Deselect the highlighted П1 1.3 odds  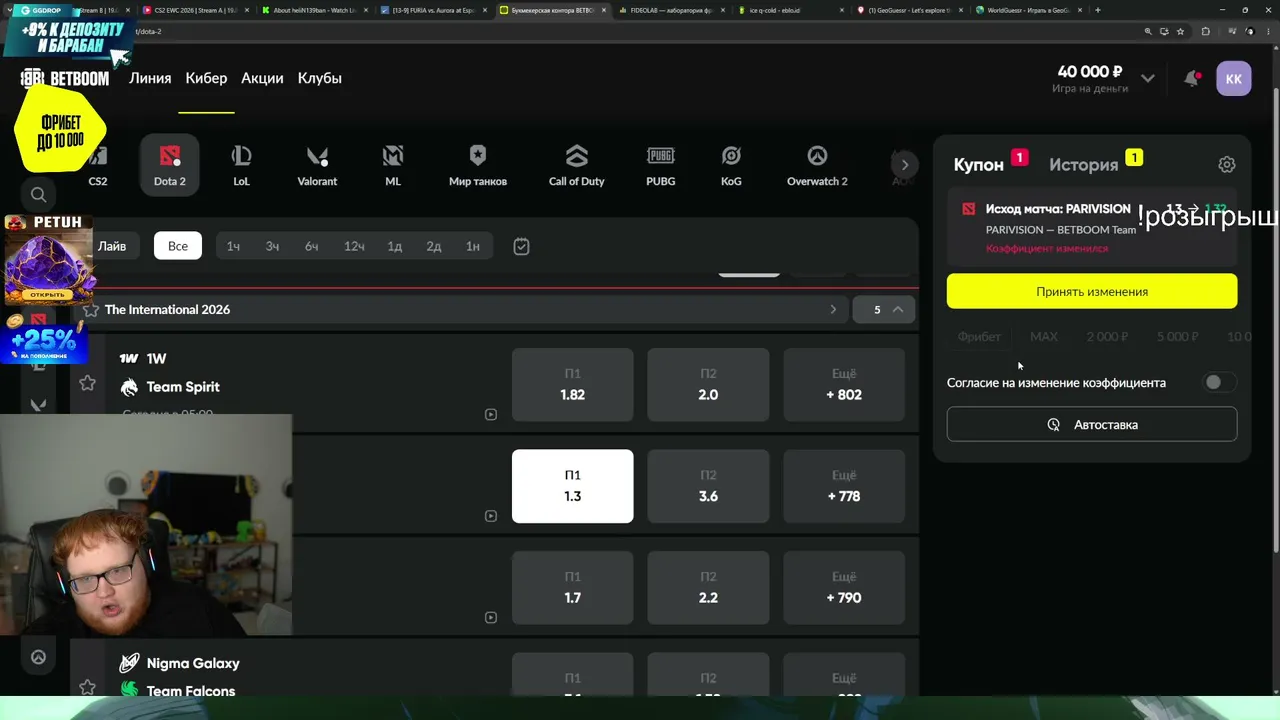tap(572, 486)
